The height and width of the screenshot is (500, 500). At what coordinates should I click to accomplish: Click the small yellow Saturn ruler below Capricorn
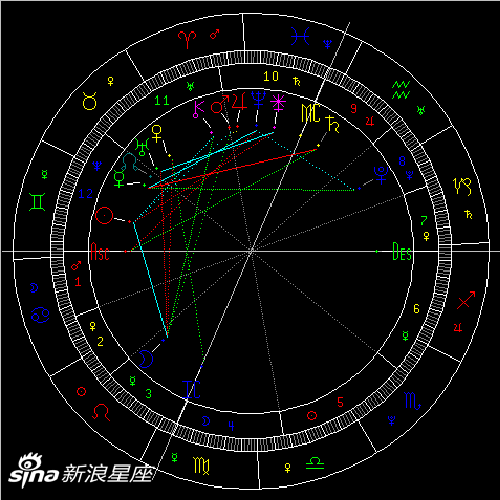tap(468, 214)
